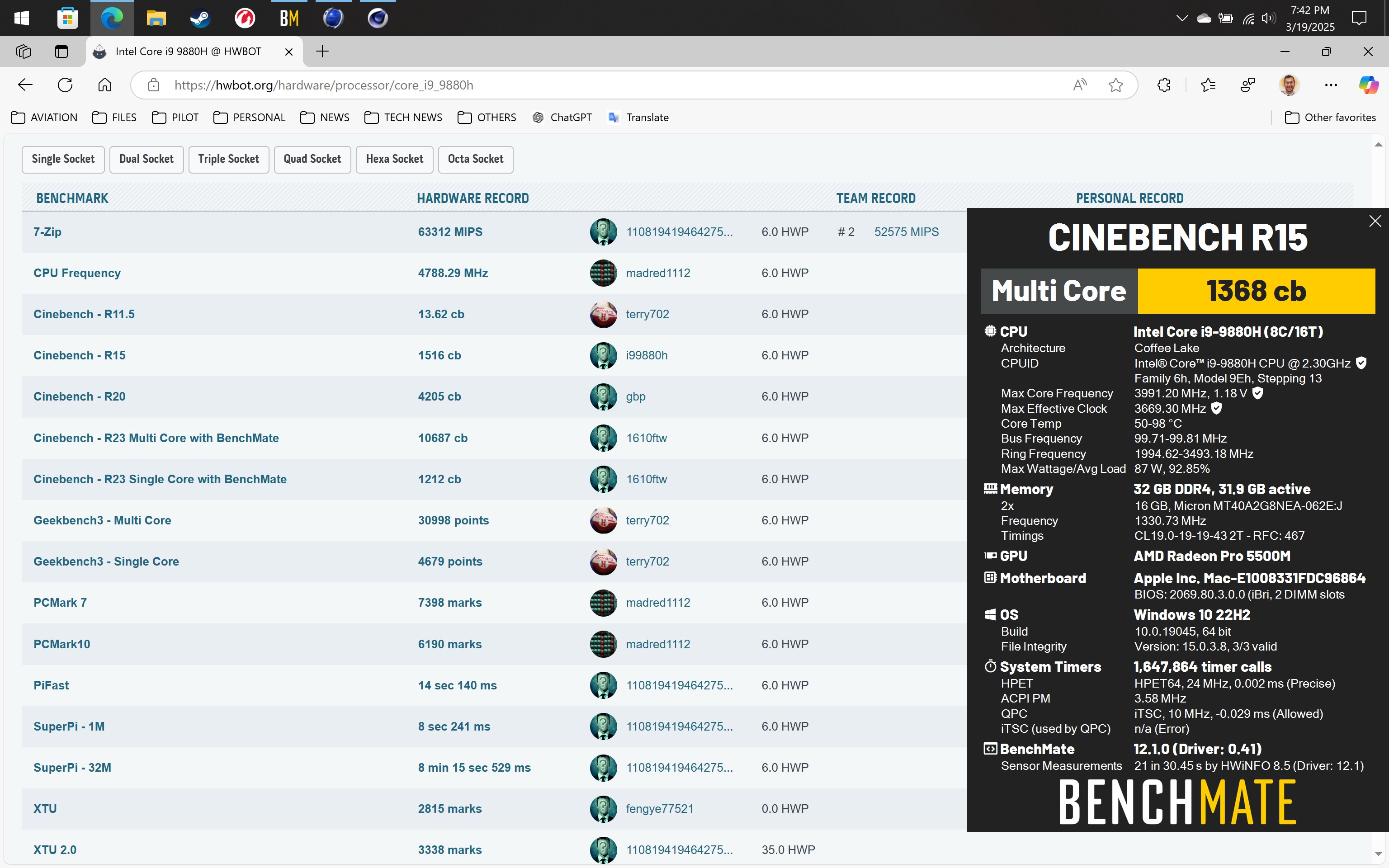Image resolution: width=1389 pixels, height=868 pixels.
Task: Open fengye77521's profile on XTU row
Action: pos(660,809)
